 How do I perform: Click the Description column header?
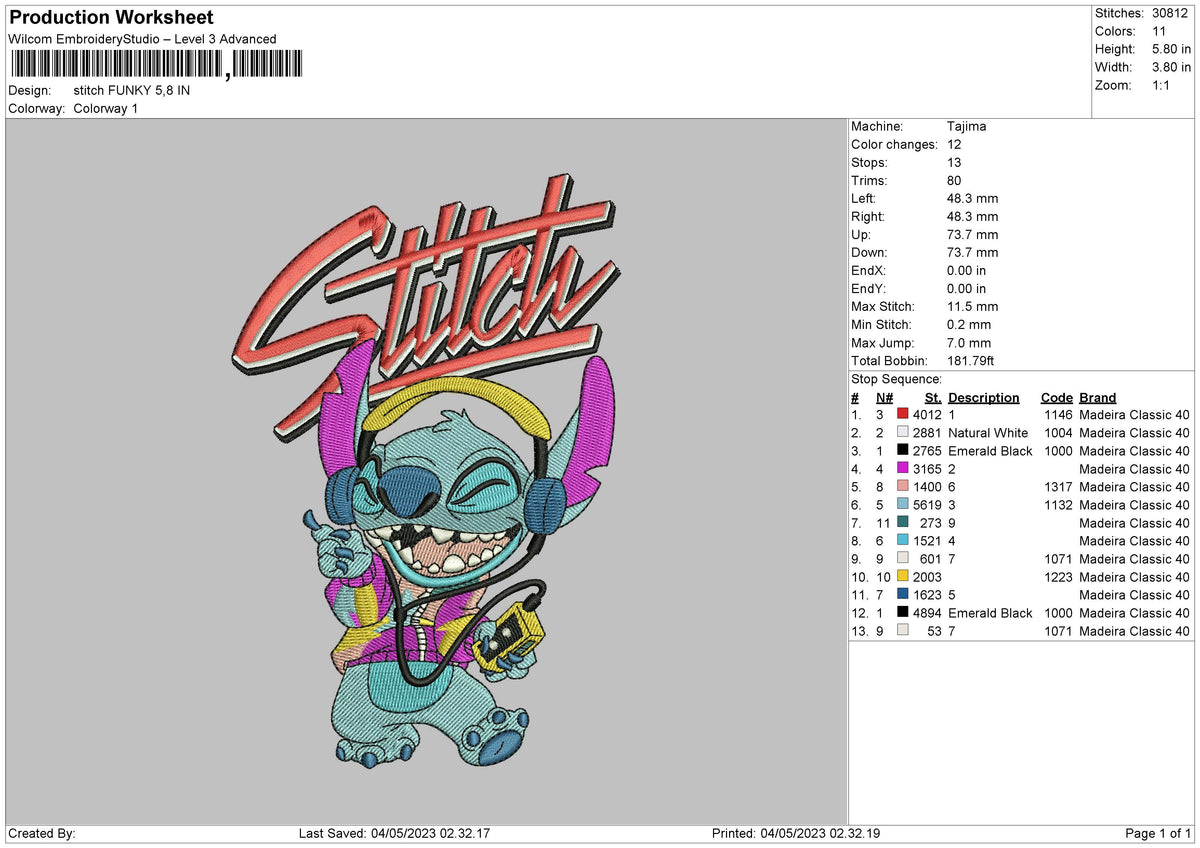pyautogui.click(x=984, y=398)
